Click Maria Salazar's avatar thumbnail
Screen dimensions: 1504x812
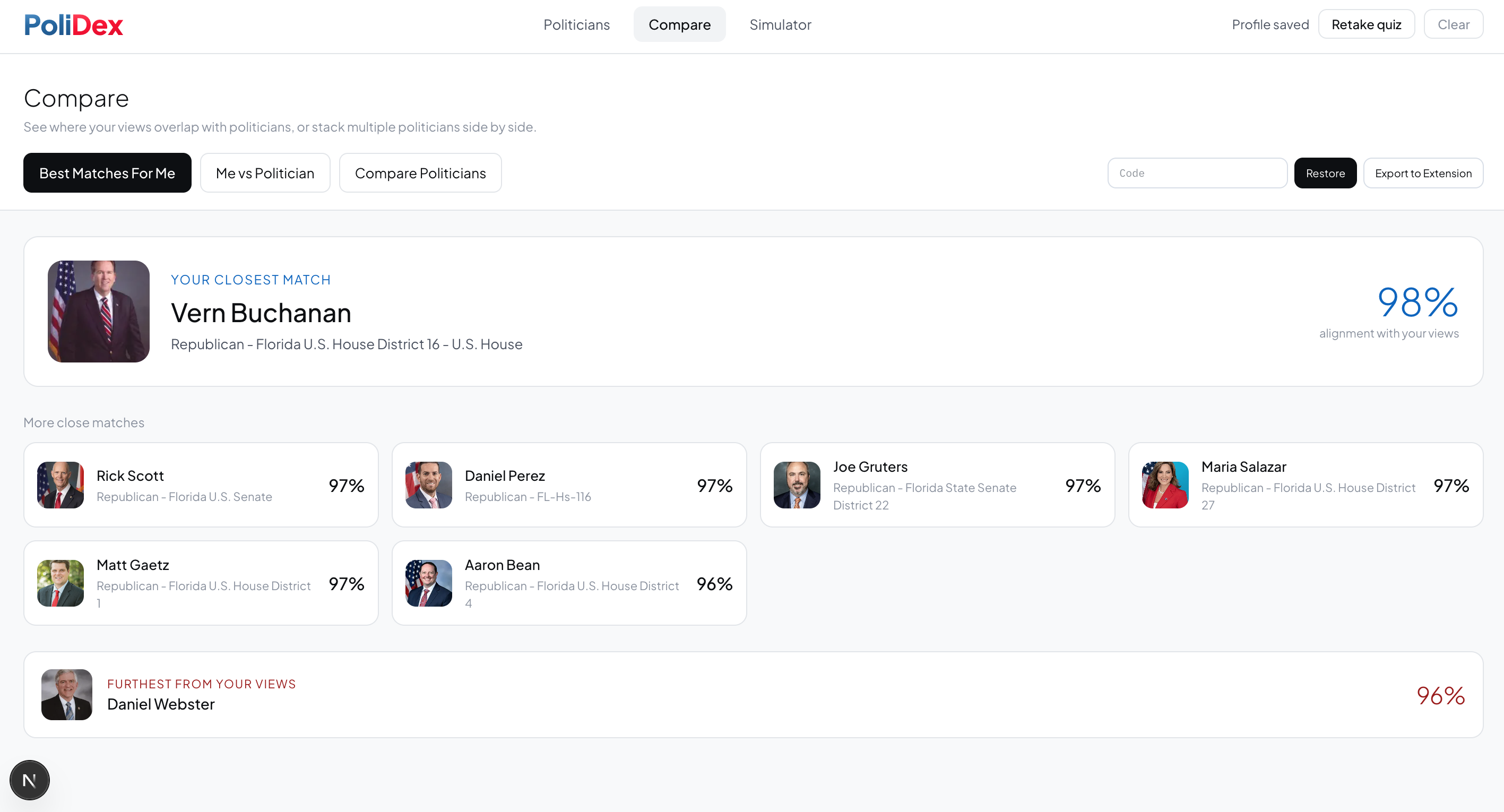[x=1165, y=485]
